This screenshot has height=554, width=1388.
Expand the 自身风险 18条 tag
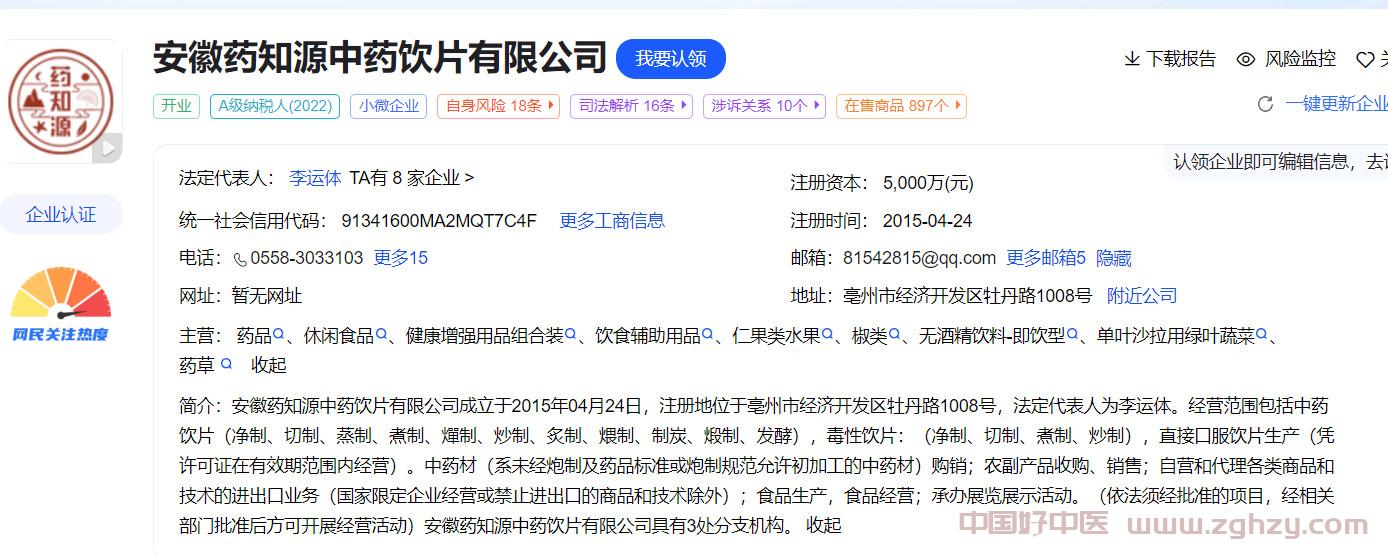[x=499, y=105]
